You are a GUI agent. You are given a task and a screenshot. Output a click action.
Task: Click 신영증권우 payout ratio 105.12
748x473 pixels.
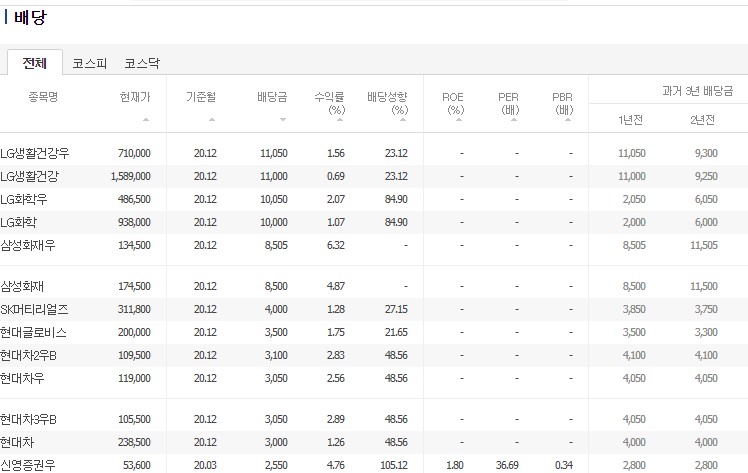click(394, 465)
